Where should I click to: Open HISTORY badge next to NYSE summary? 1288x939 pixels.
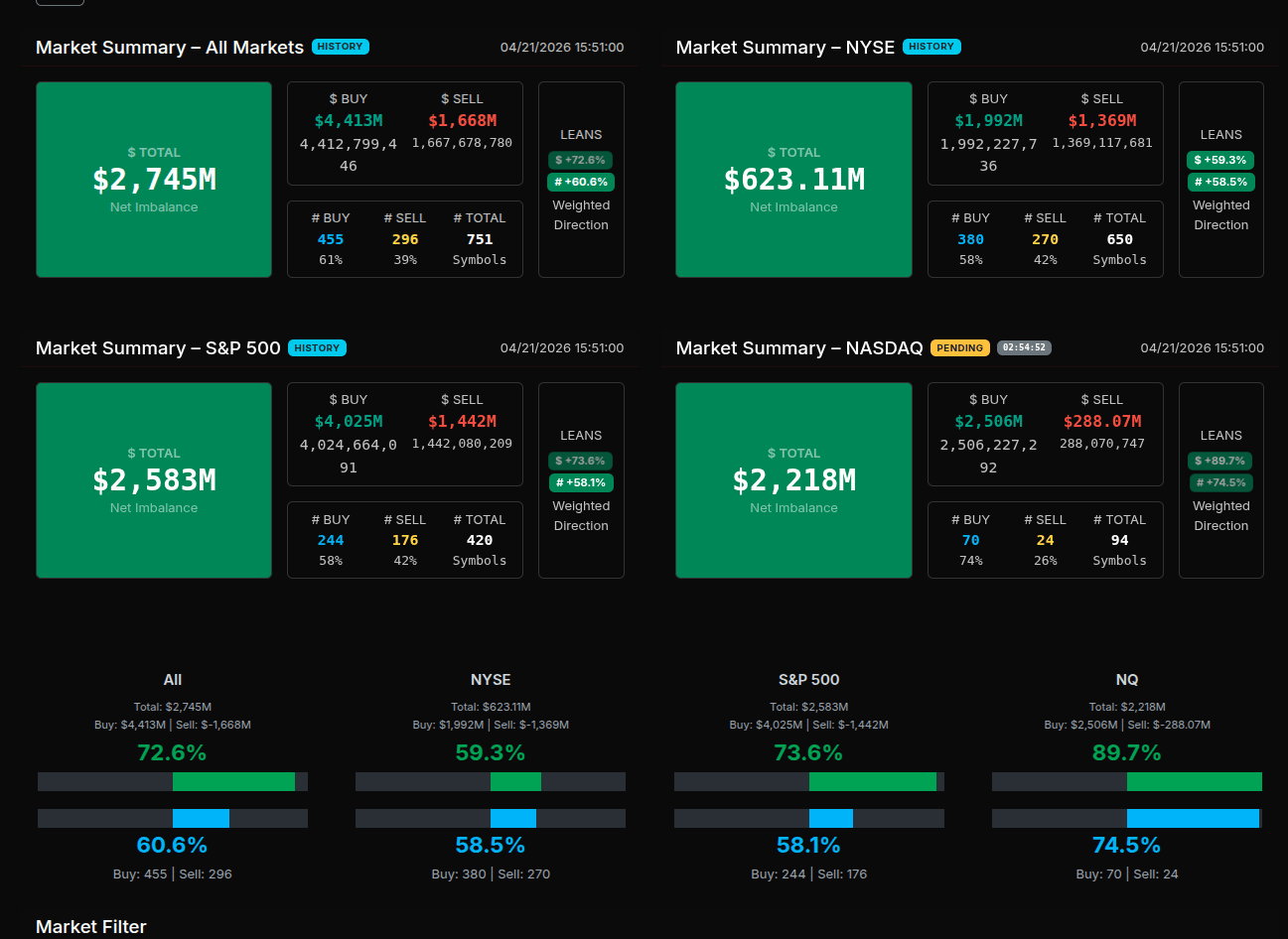coord(930,47)
